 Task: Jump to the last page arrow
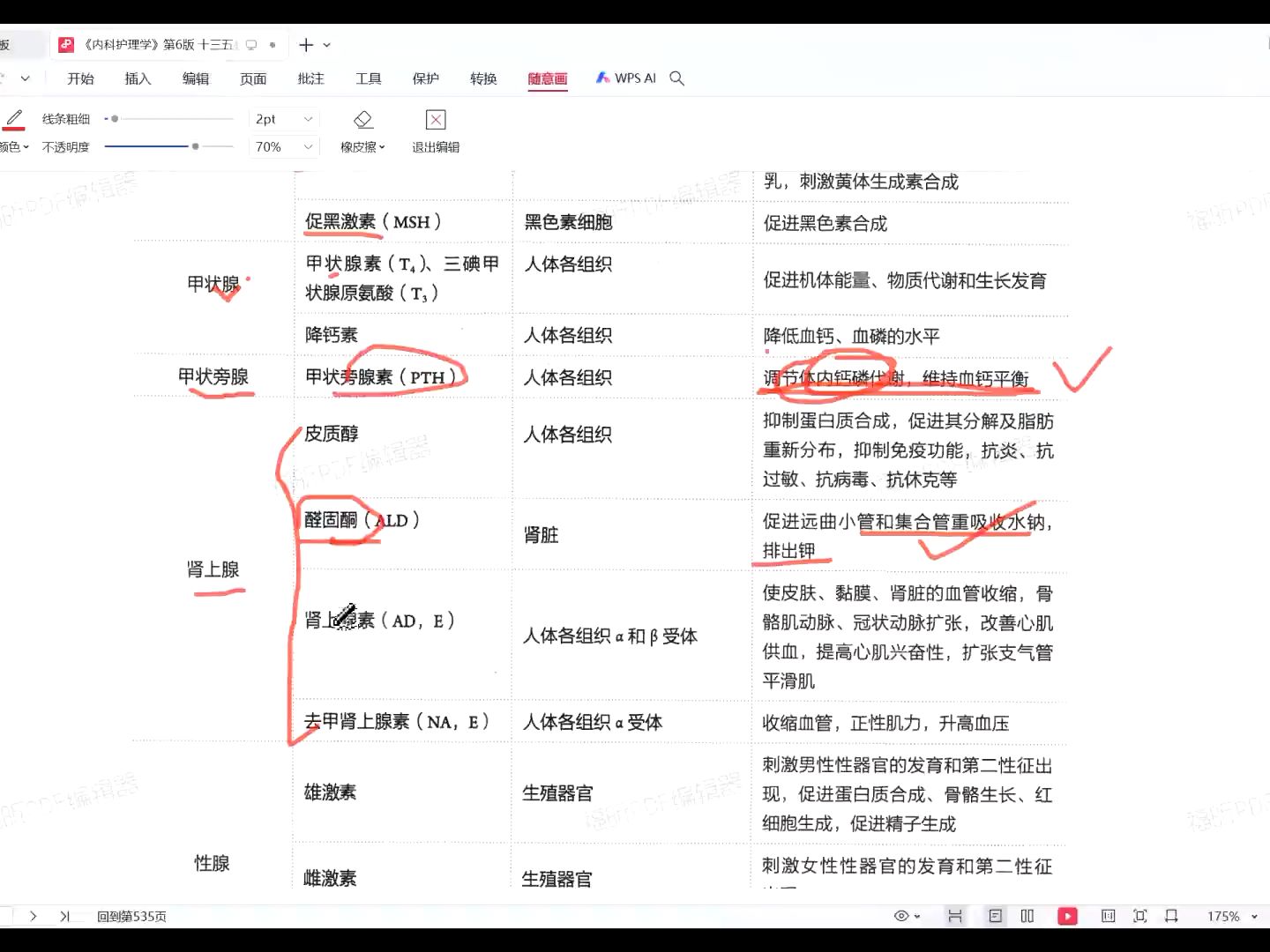pyautogui.click(x=64, y=917)
